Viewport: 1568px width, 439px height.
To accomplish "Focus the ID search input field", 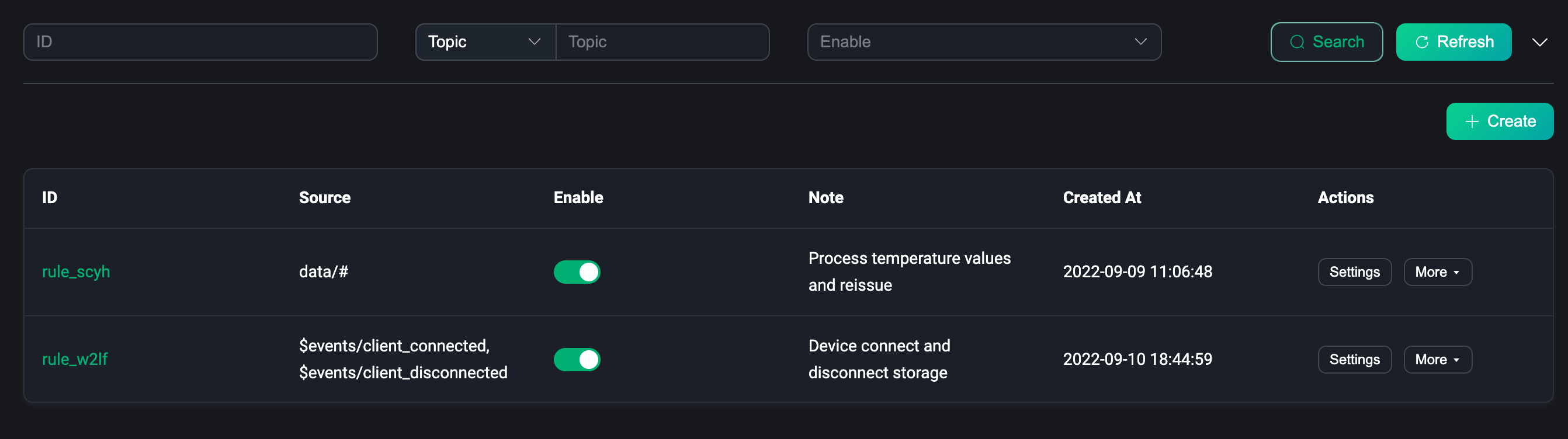I will pos(200,42).
